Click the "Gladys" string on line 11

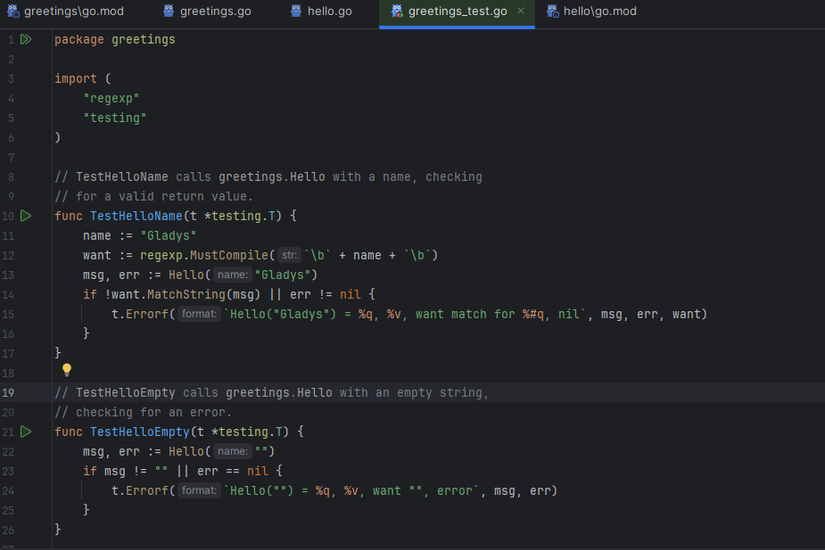click(x=168, y=236)
